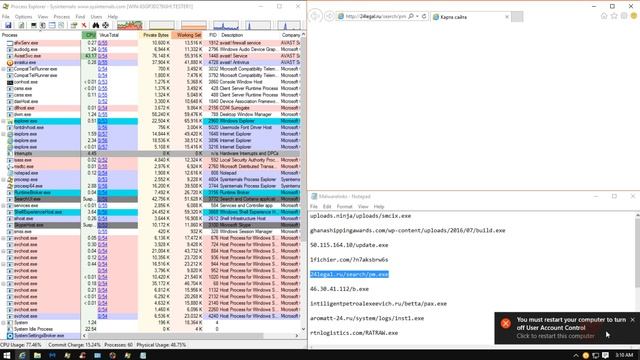This screenshot has width=640, height=360.
Task: Select the System Idle Process row
Action: (x=150, y=329)
